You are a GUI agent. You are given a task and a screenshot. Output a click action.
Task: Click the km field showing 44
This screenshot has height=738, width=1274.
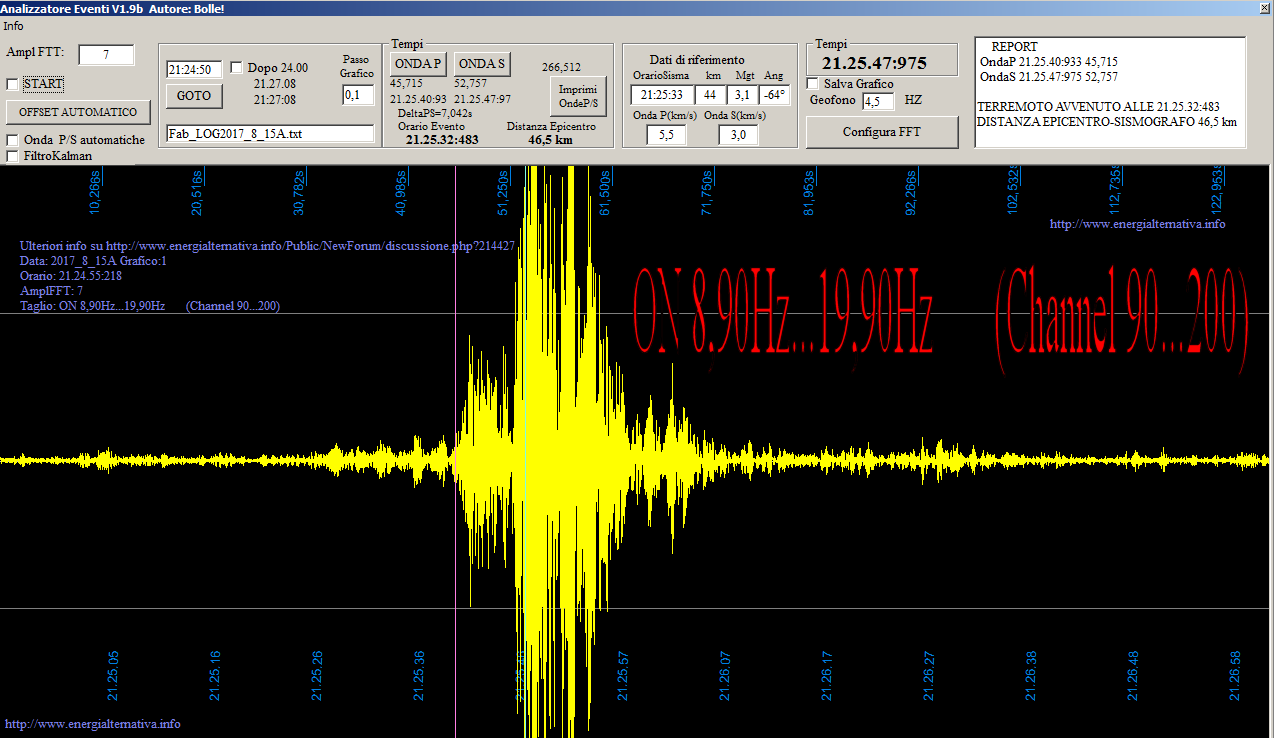710,96
